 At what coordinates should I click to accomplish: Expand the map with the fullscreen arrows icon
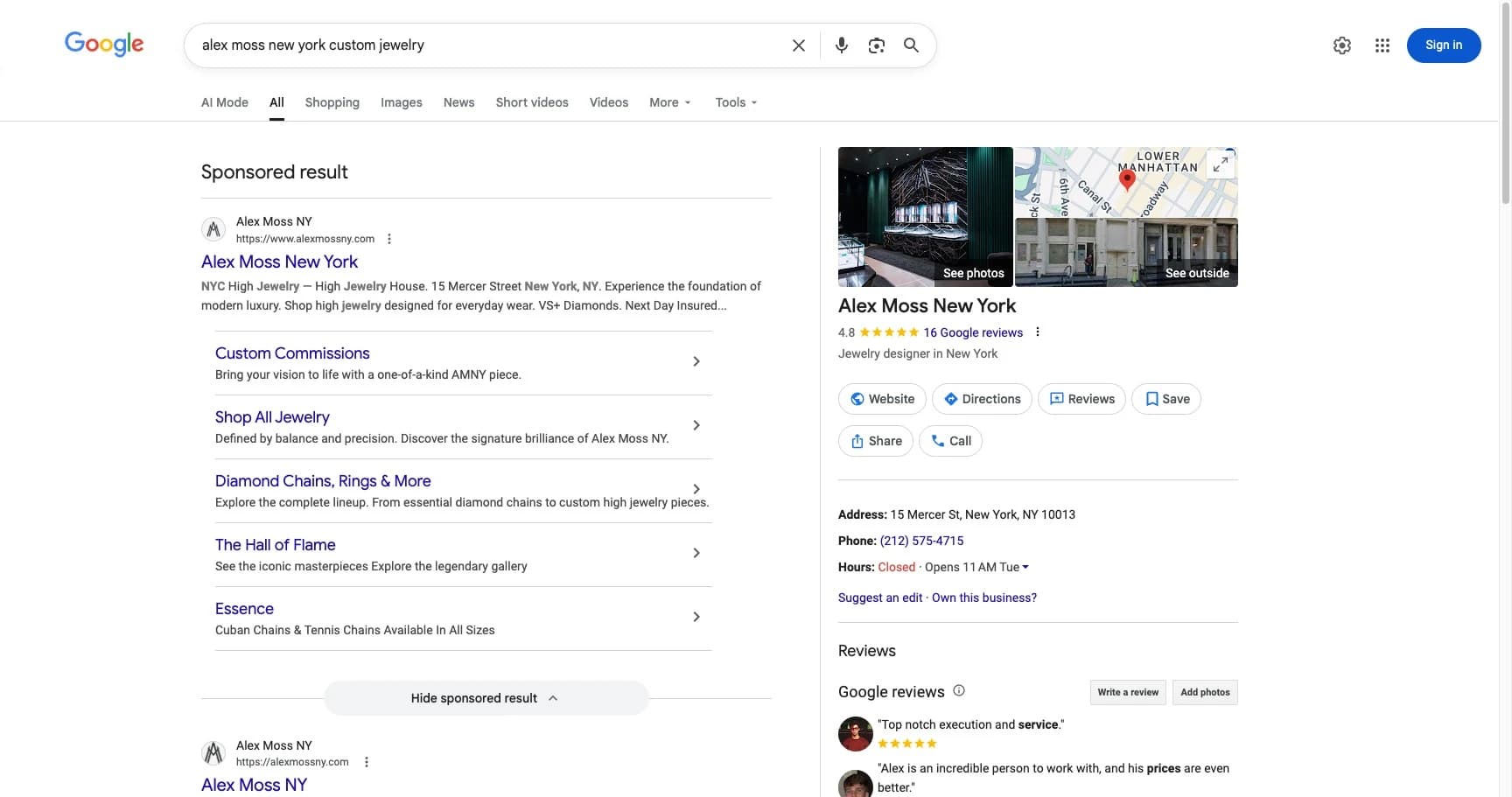(1221, 164)
